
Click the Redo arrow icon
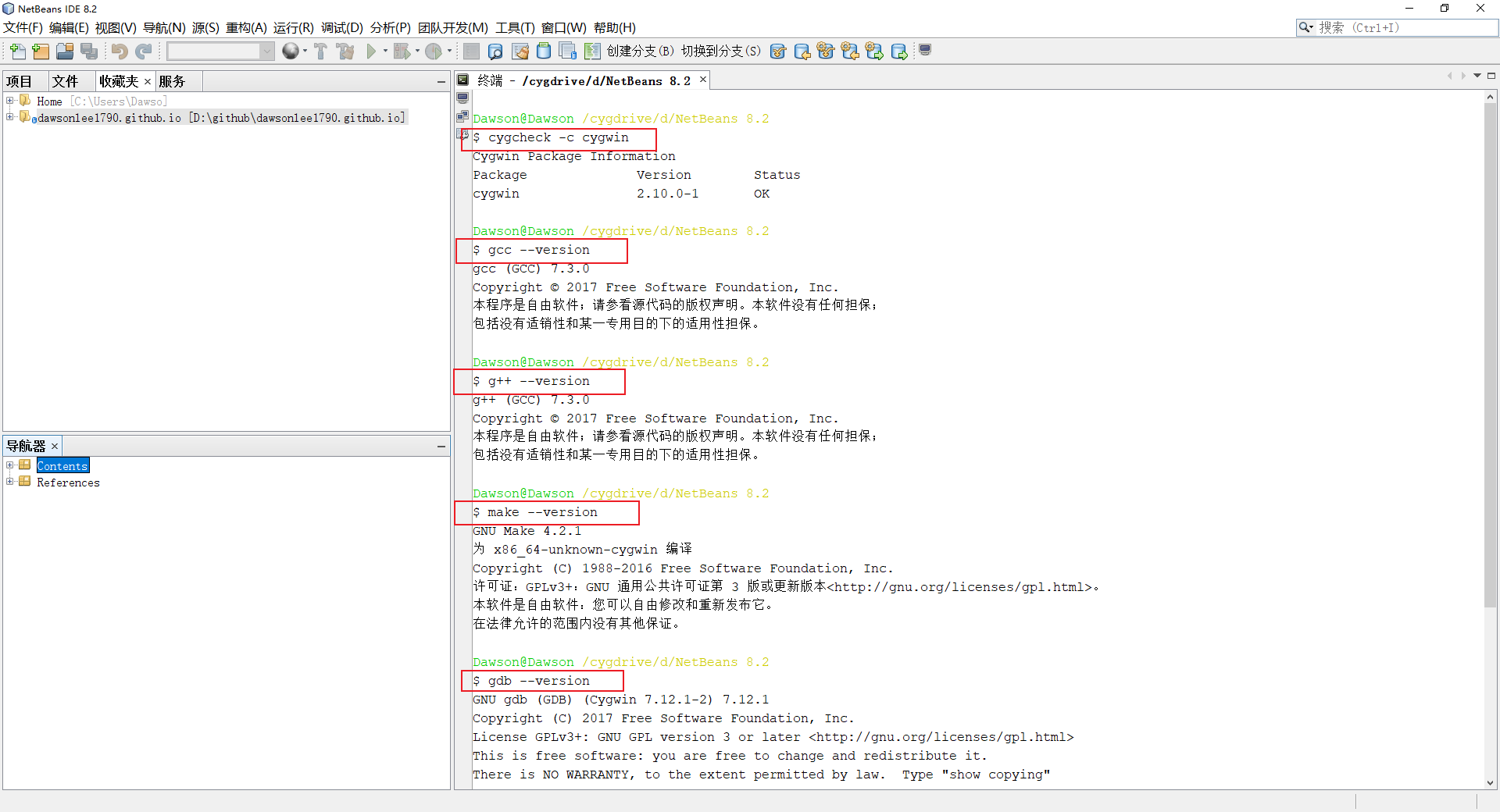(x=143, y=52)
